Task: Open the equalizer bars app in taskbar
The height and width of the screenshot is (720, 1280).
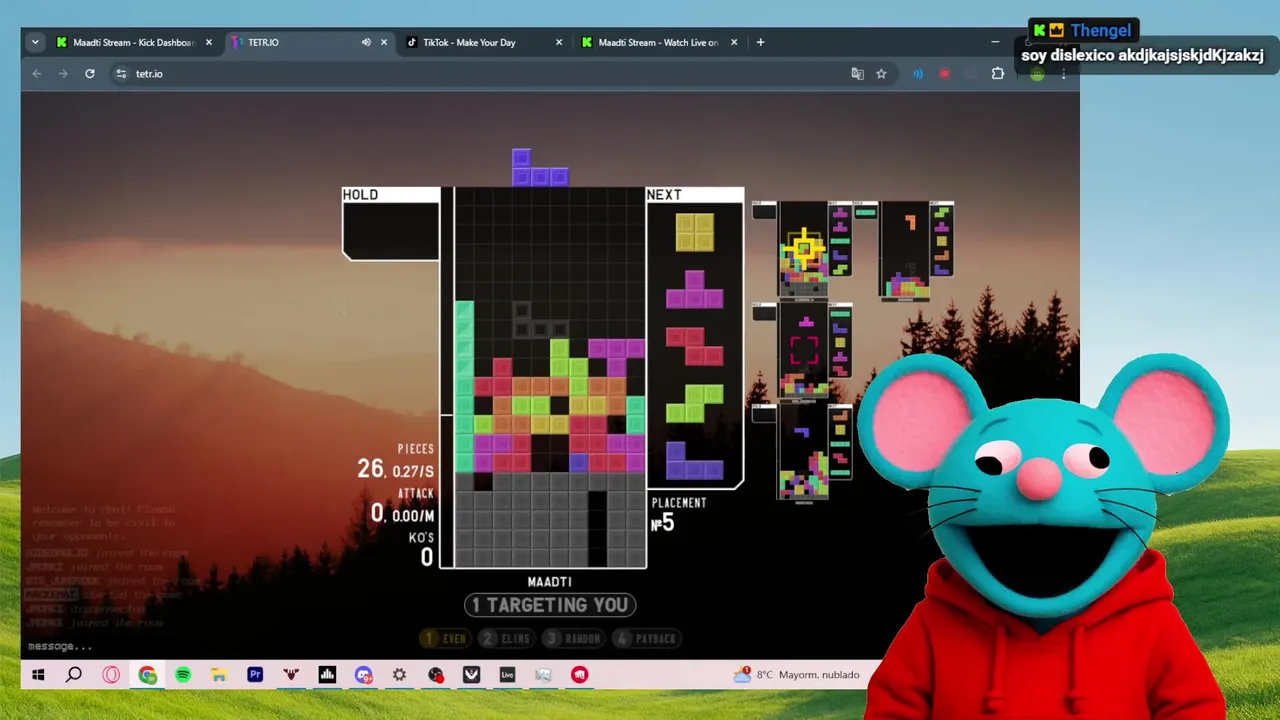Action: (327, 675)
